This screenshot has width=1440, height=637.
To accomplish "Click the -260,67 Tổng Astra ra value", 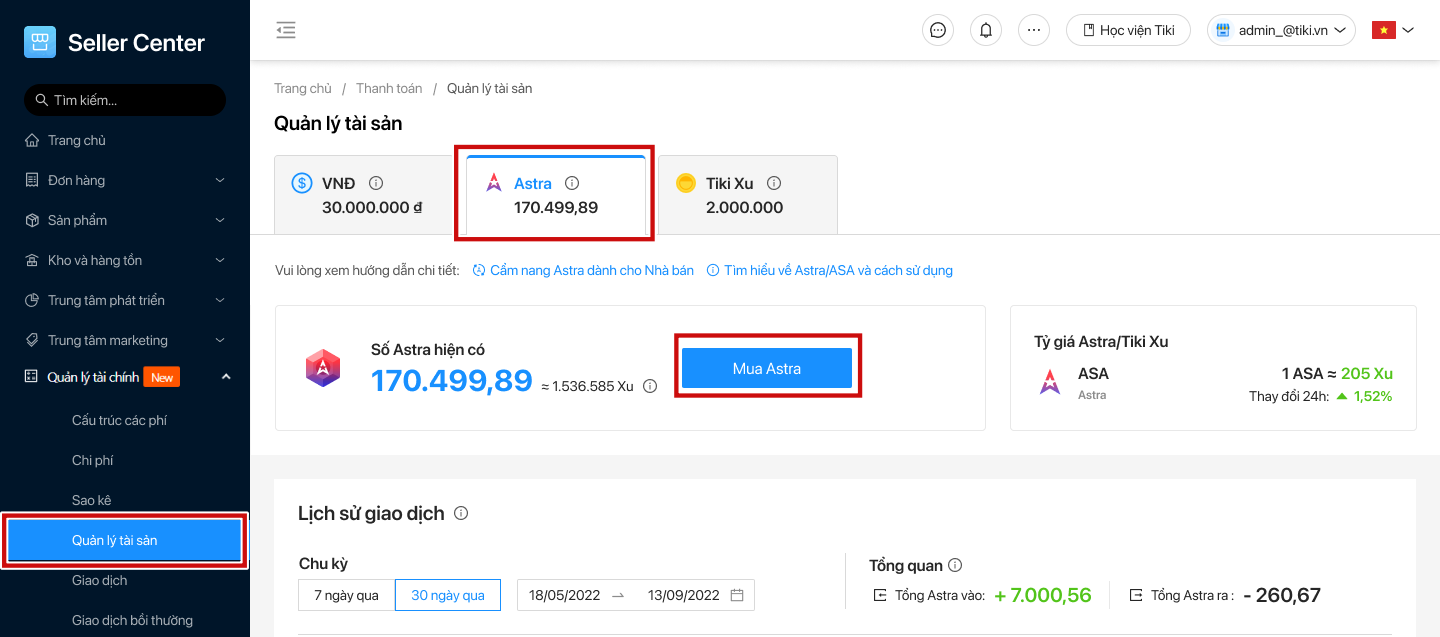I will point(1282,595).
